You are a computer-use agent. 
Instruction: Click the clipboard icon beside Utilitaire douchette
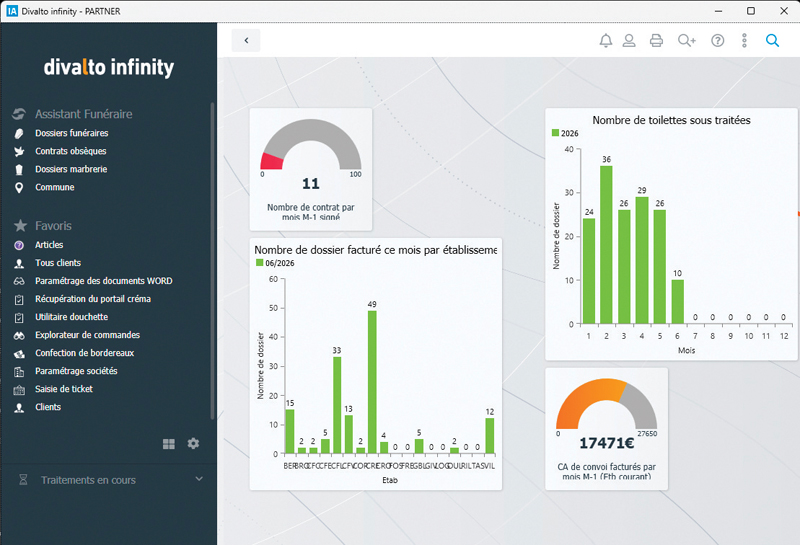point(19,317)
